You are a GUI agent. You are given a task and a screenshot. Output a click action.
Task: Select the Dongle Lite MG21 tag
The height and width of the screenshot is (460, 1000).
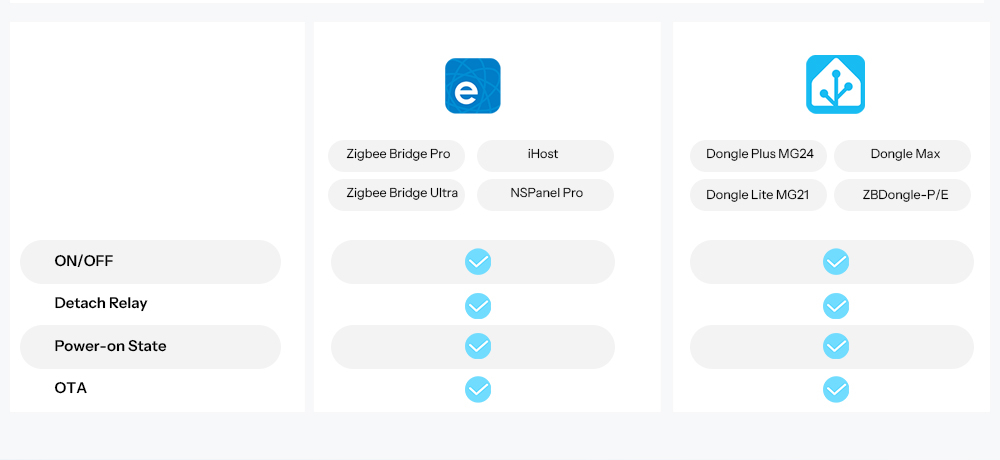click(x=757, y=195)
